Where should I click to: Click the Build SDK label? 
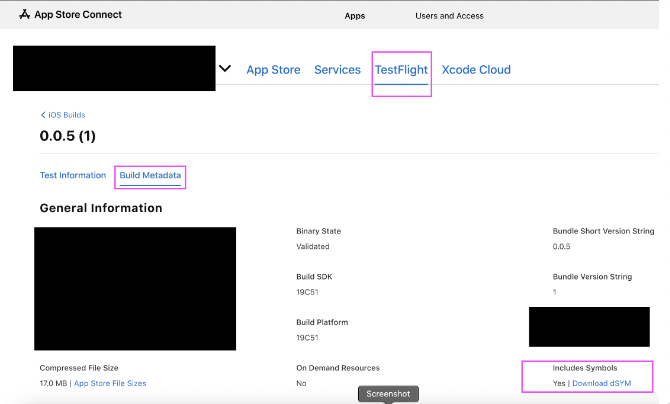(x=314, y=277)
